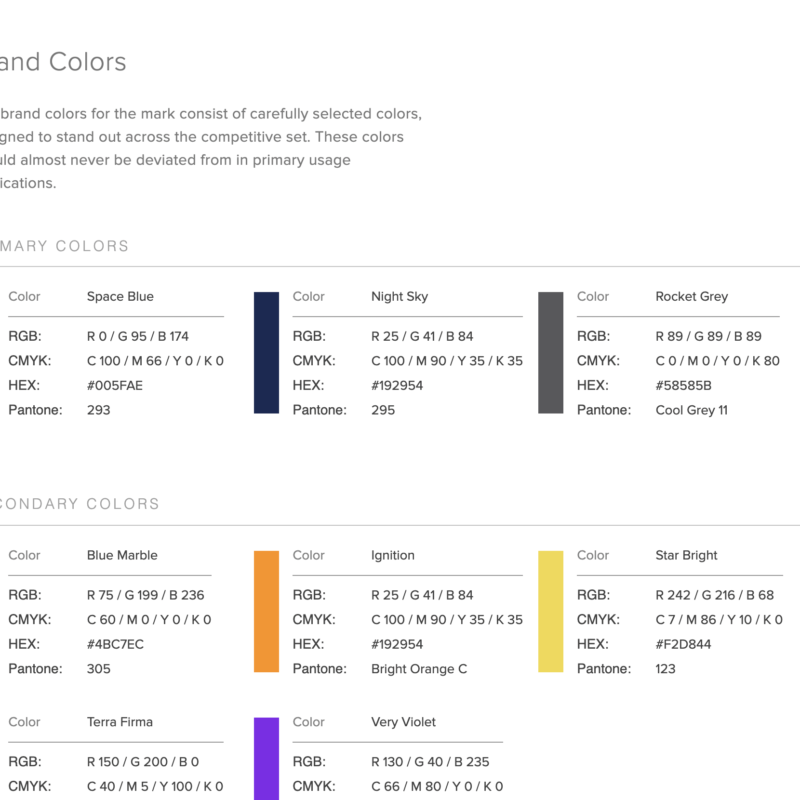Viewport: 800px width, 800px height.
Task: Click Ignition RGB value R 25 / G 41 / B 84
Action: pos(422,595)
